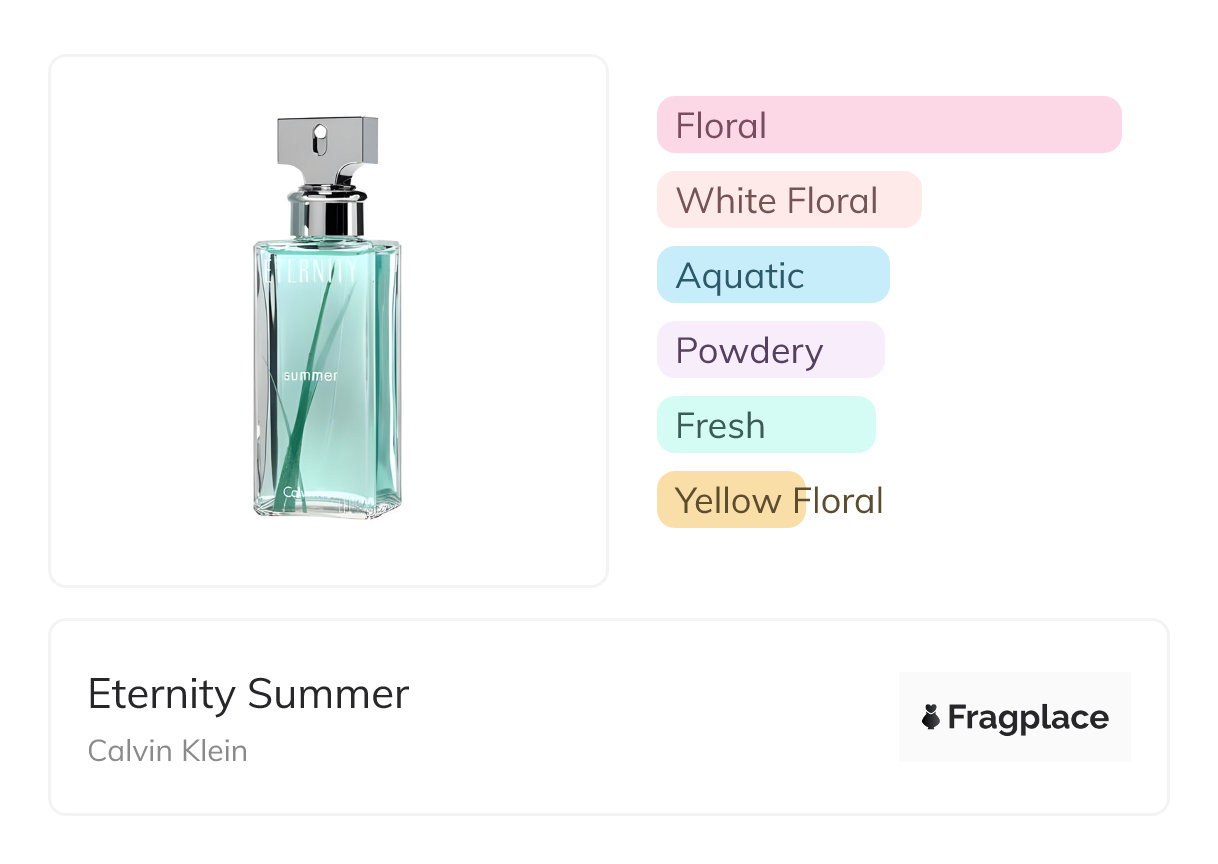Click the Eternity Summer fragrance title
1218x864 pixels.
coord(248,693)
